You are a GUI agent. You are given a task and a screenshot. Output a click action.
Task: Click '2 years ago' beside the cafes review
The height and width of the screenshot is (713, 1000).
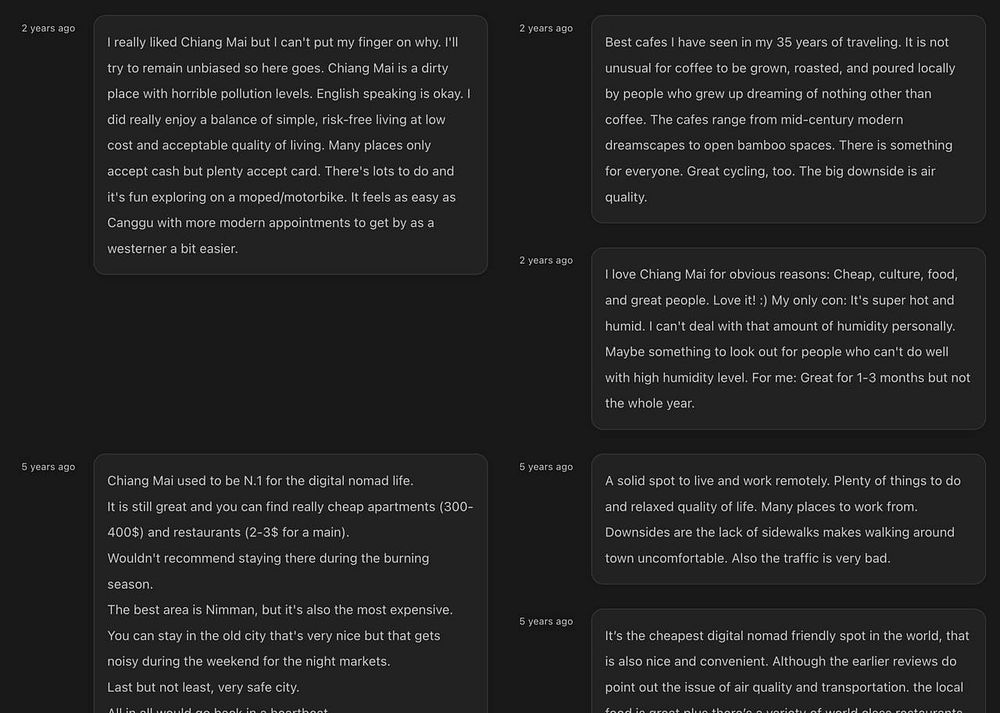(546, 28)
